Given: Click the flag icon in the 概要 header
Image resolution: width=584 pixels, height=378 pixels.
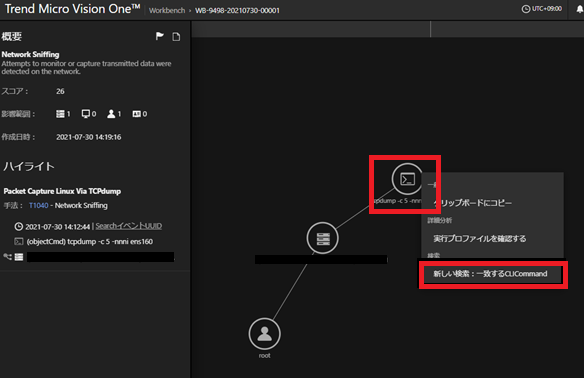Looking at the screenshot, I should 160,36.
